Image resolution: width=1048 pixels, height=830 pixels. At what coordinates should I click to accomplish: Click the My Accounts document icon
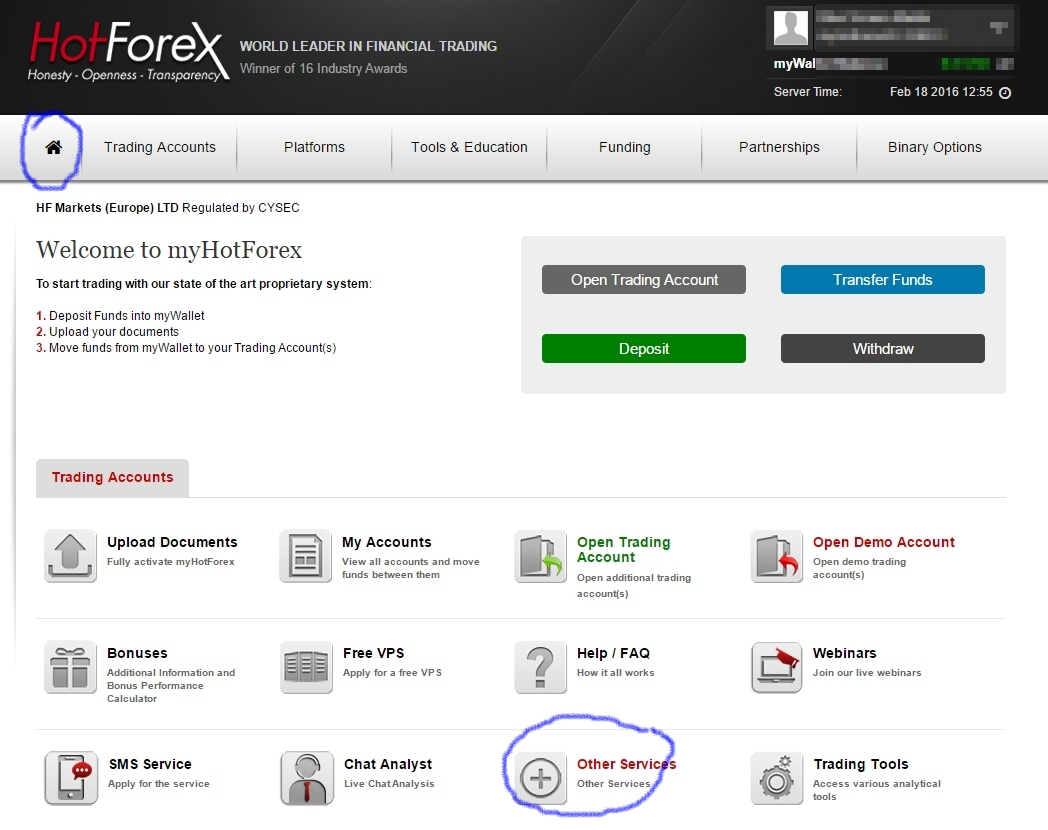pos(305,556)
